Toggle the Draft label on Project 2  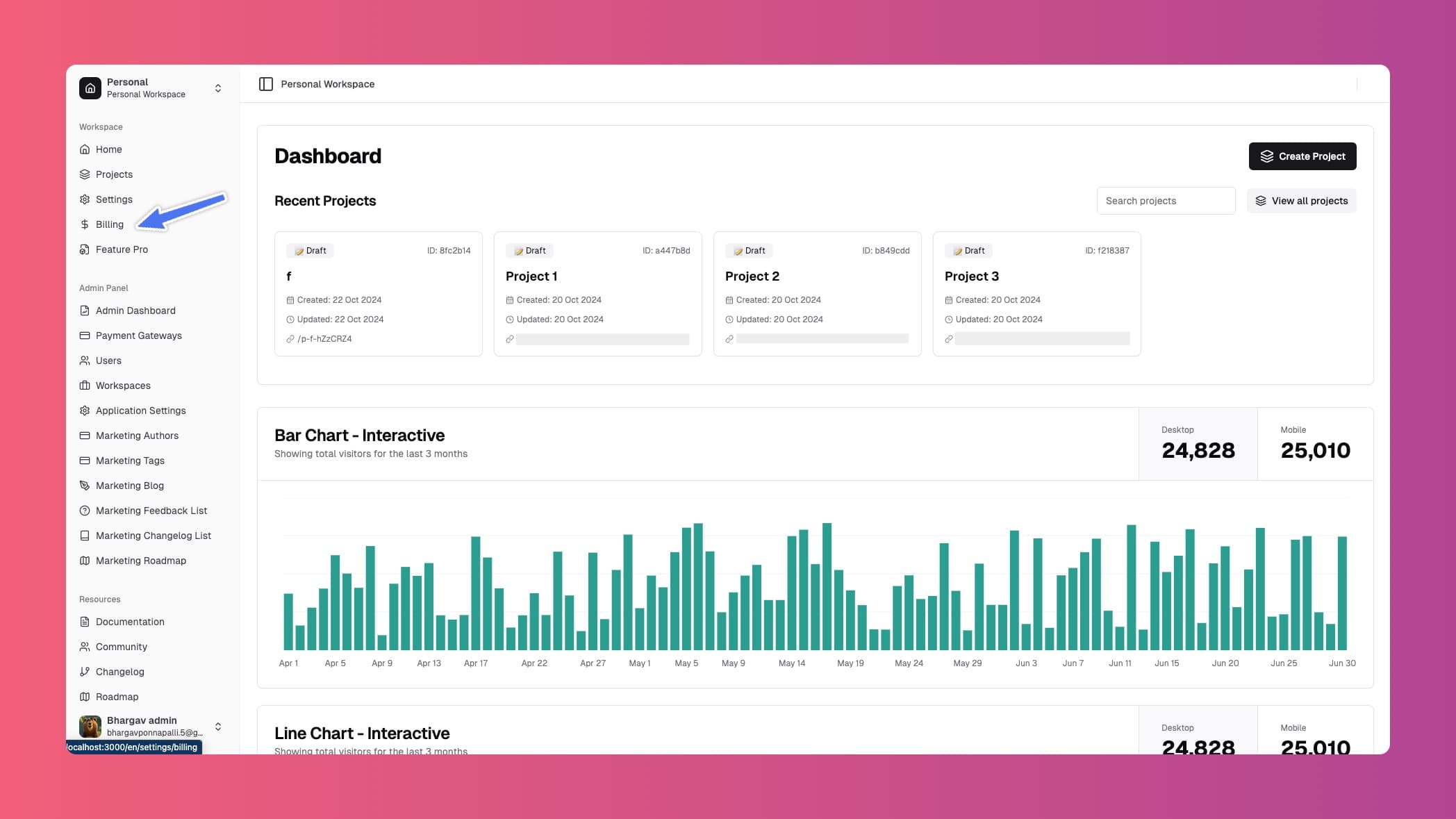[x=749, y=250]
